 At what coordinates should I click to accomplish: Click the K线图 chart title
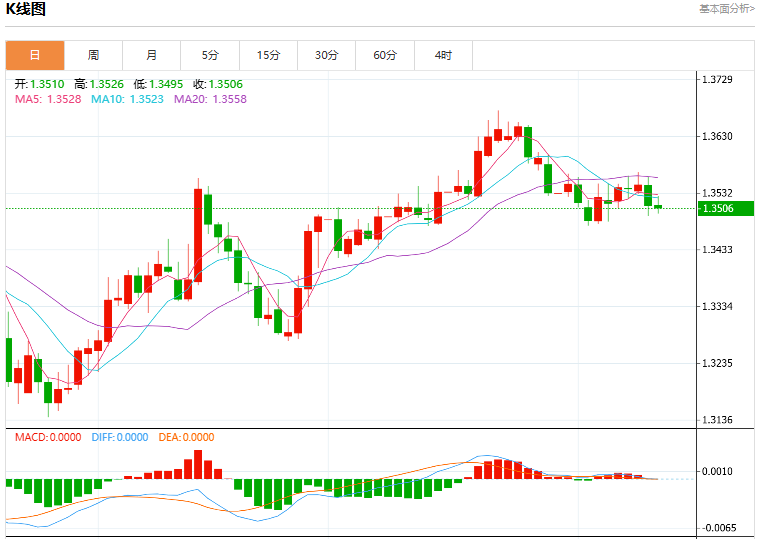pyautogui.click(x=25, y=9)
